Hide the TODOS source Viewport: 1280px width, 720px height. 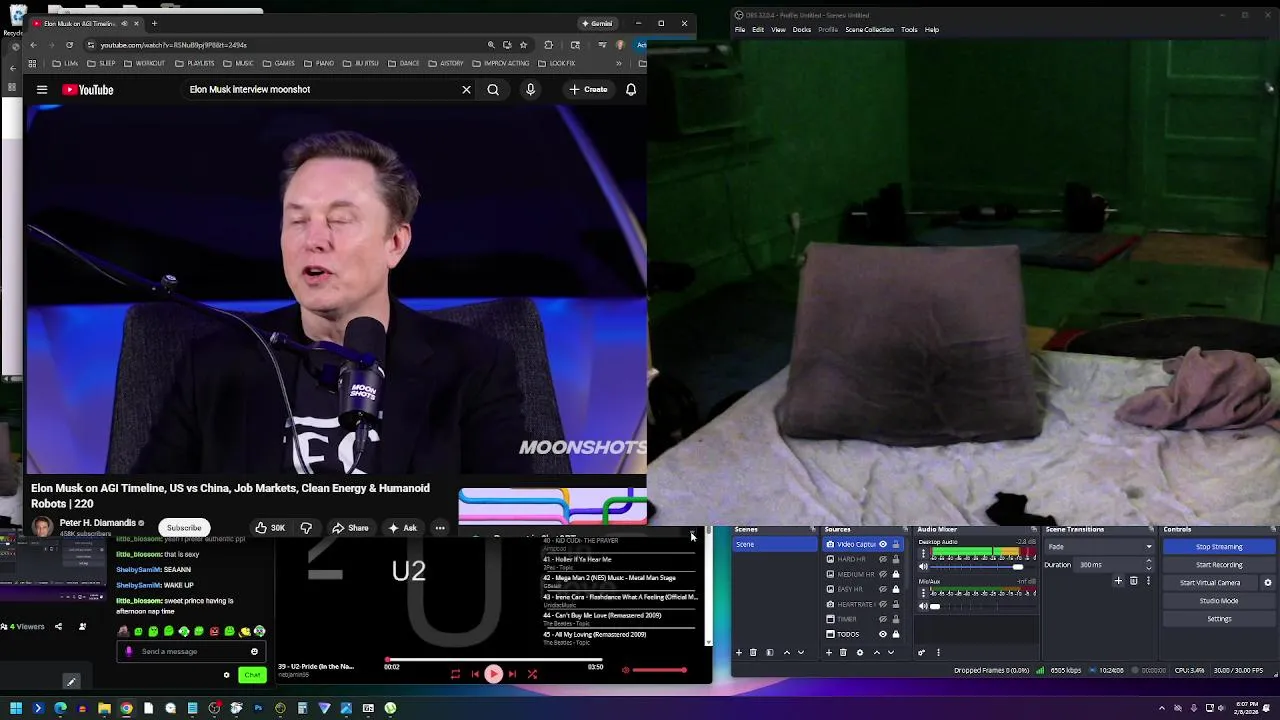point(883,634)
